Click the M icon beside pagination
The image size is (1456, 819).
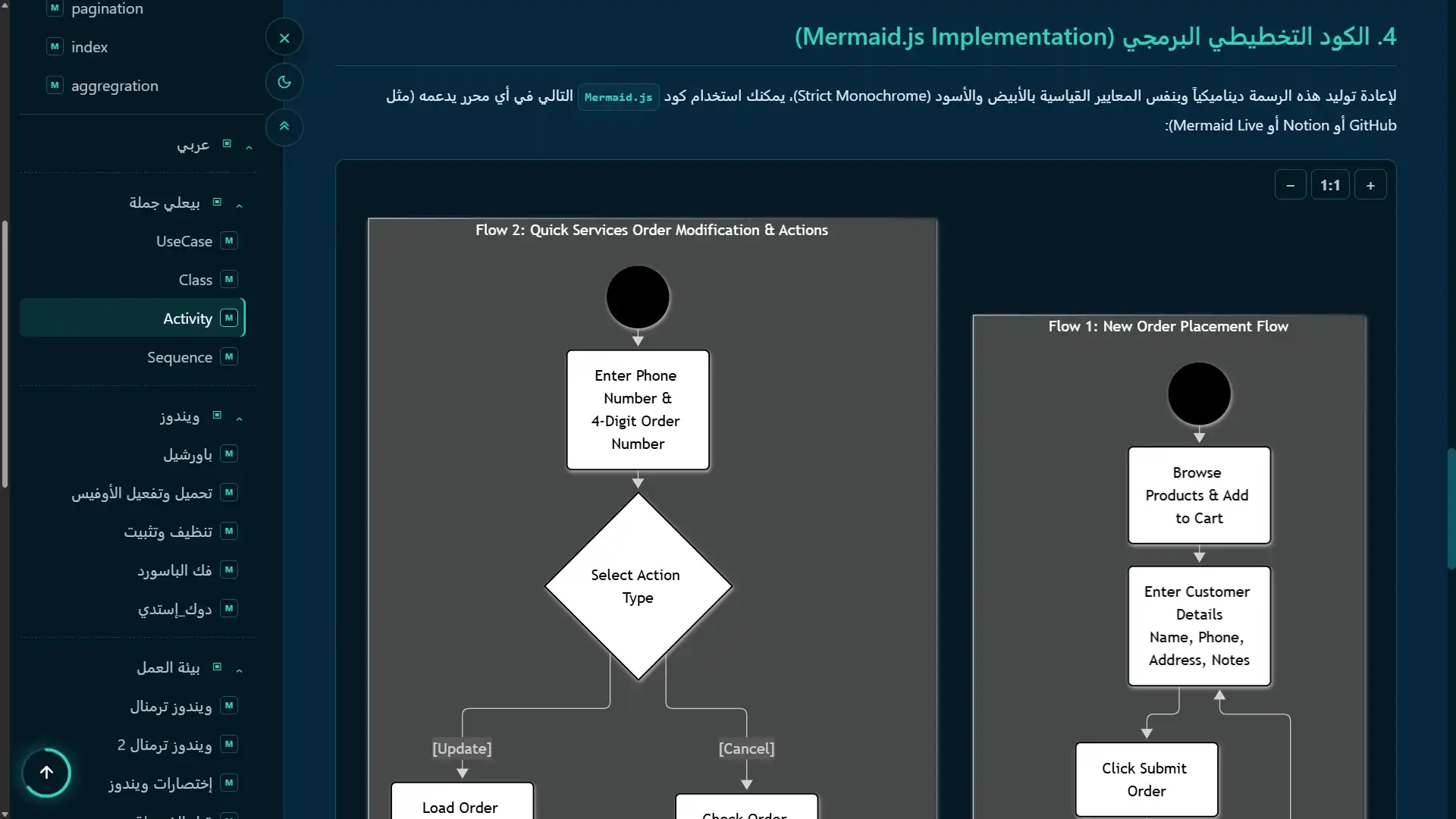tap(55, 8)
